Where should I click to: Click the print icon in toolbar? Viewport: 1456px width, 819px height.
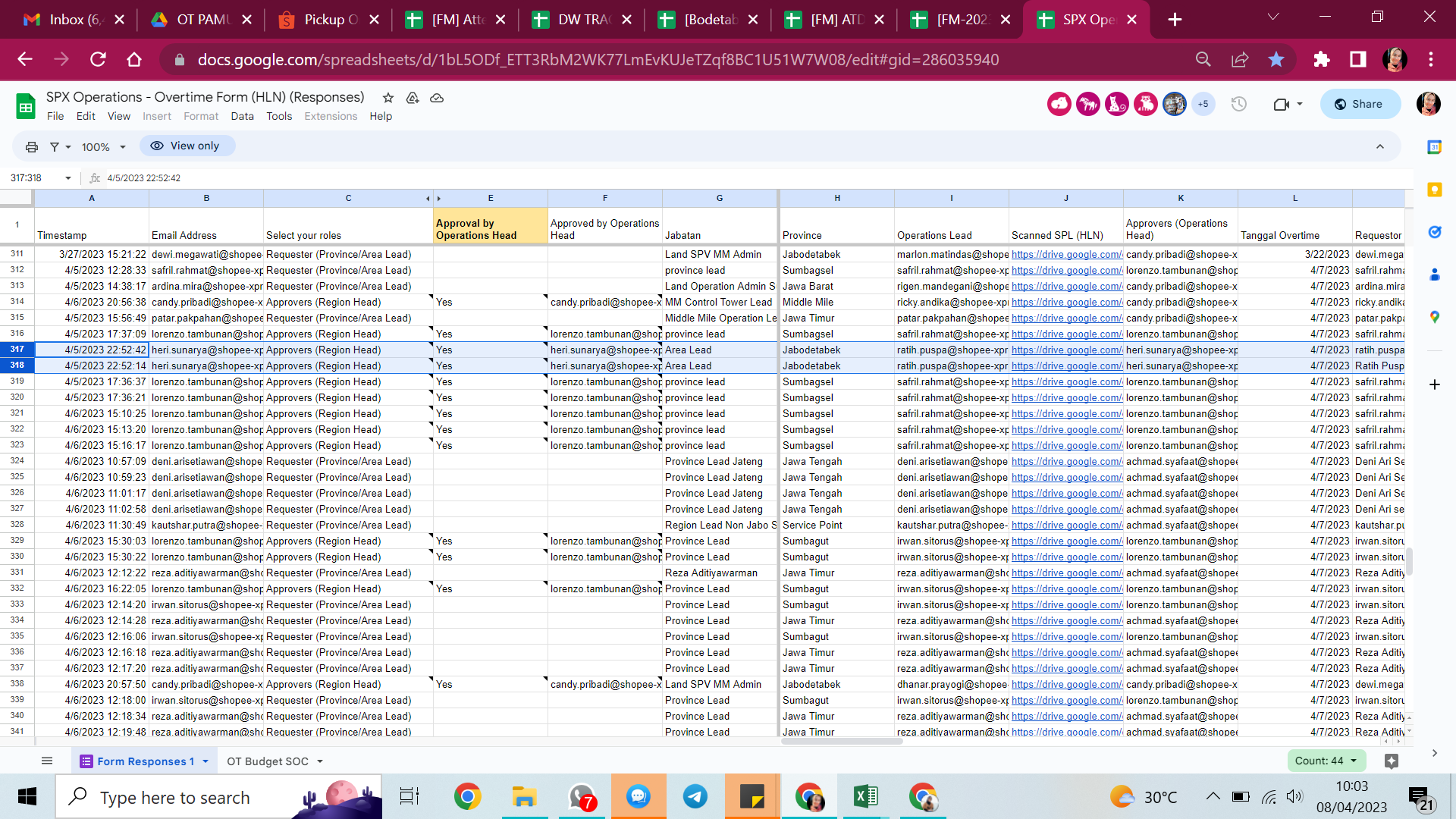31,146
